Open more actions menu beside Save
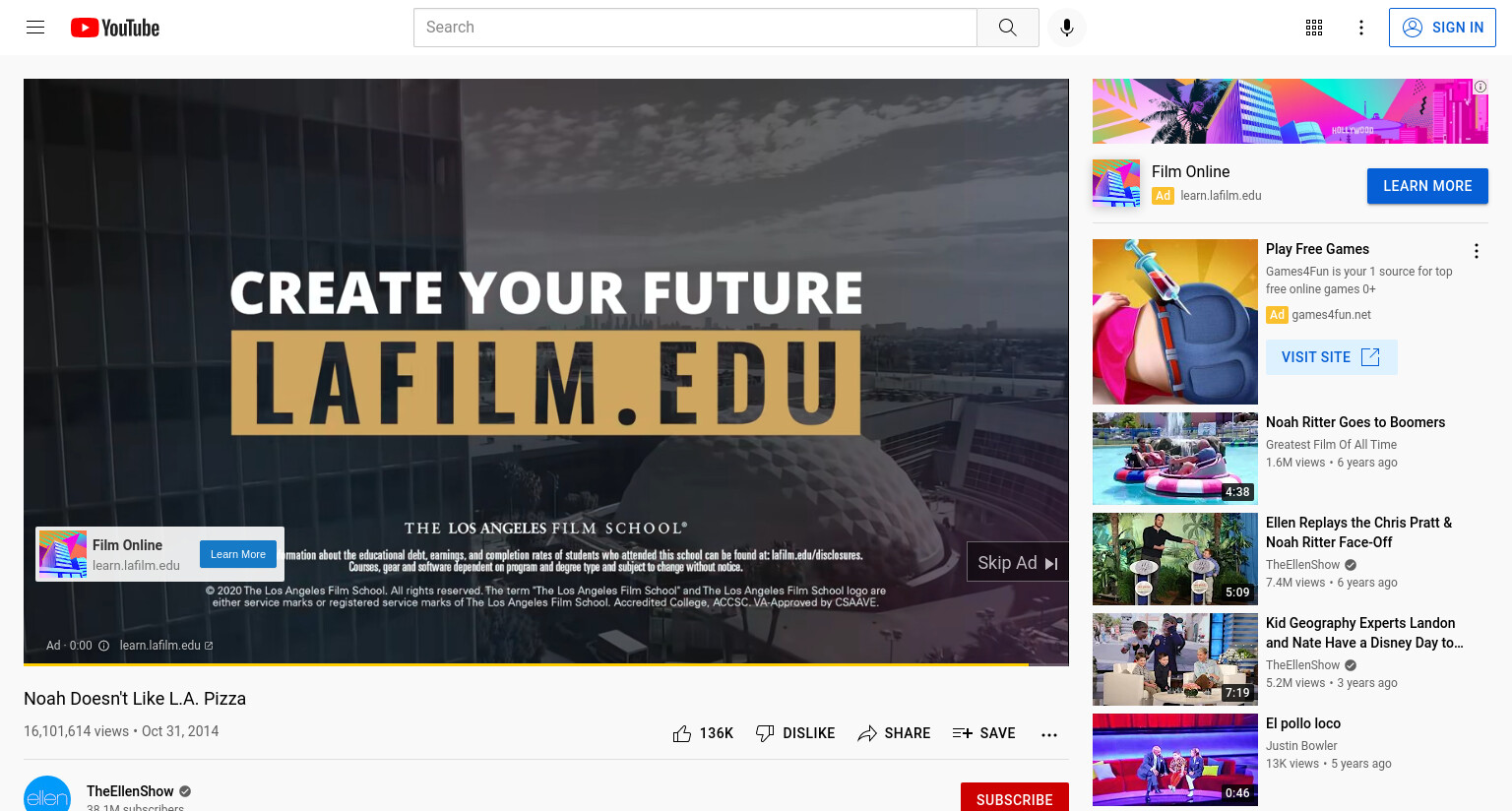The height and width of the screenshot is (811, 1512). tap(1049, 734)
